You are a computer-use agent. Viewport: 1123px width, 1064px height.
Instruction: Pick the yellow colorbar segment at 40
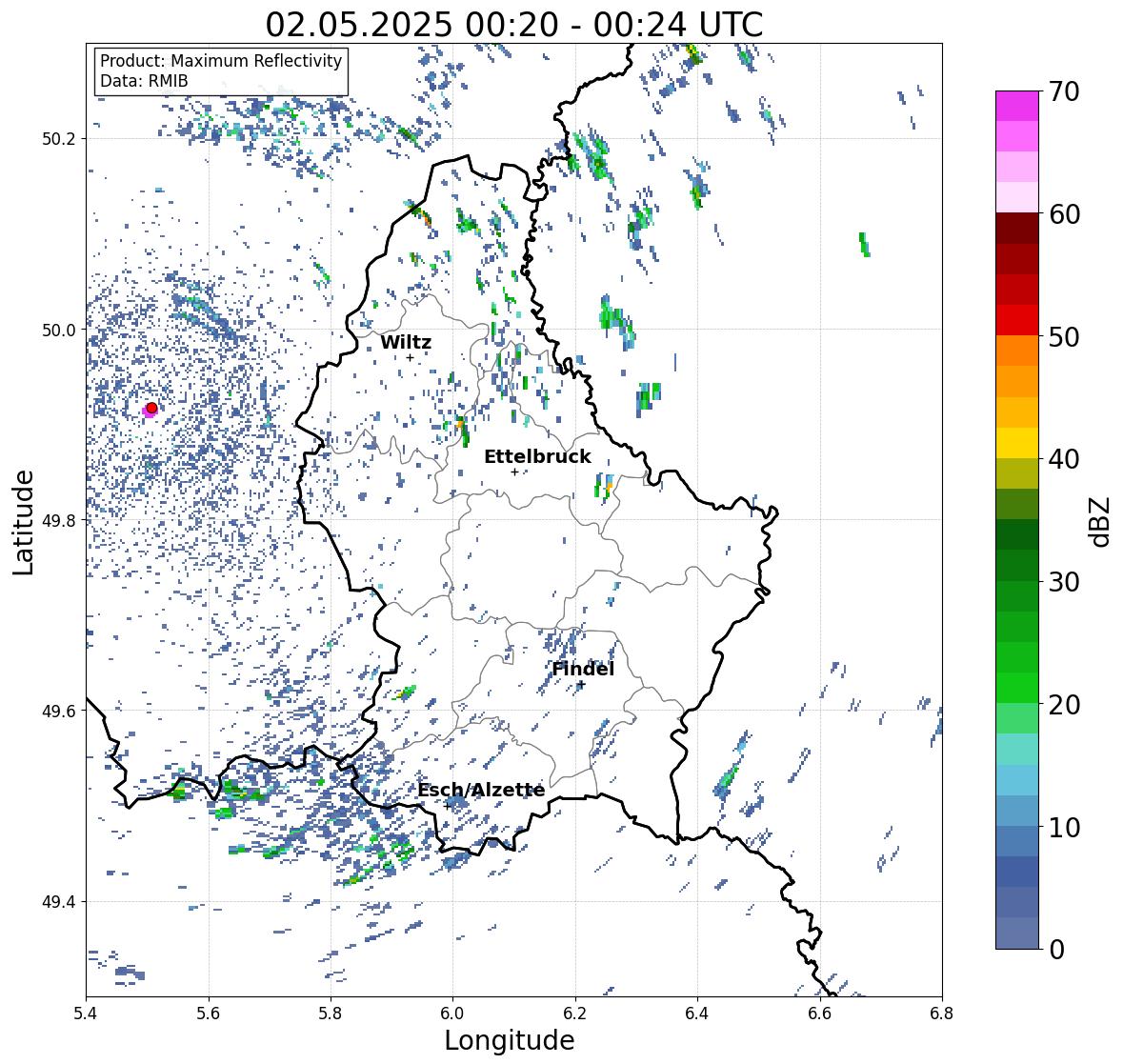coord(1017,443)
